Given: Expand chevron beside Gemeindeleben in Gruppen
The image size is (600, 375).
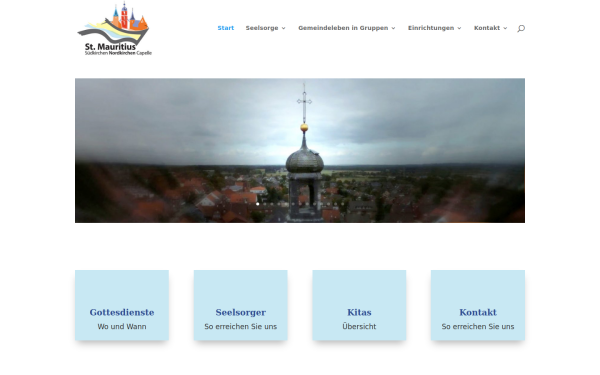Looking at the screenshot, I should 393,28.
